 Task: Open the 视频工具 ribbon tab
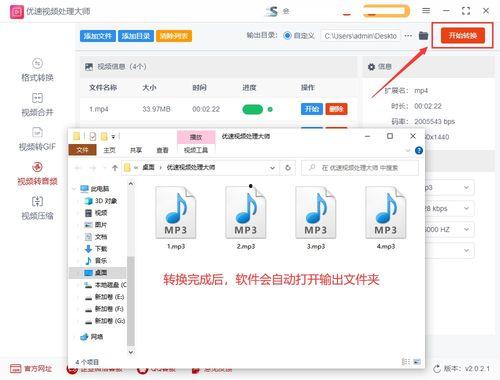[x=196, y=150]
